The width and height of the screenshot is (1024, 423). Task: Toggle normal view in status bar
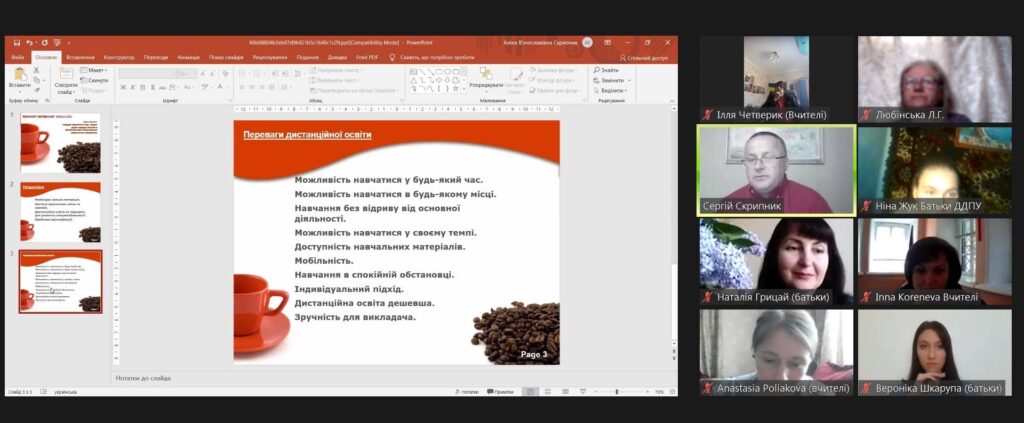pos(531,392)
